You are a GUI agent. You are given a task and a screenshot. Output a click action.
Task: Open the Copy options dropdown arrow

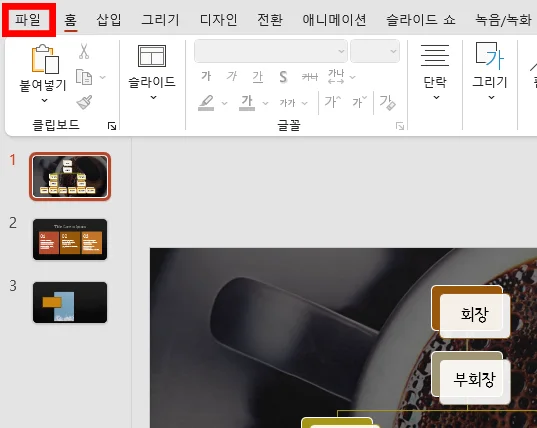(x=102, y=77)
